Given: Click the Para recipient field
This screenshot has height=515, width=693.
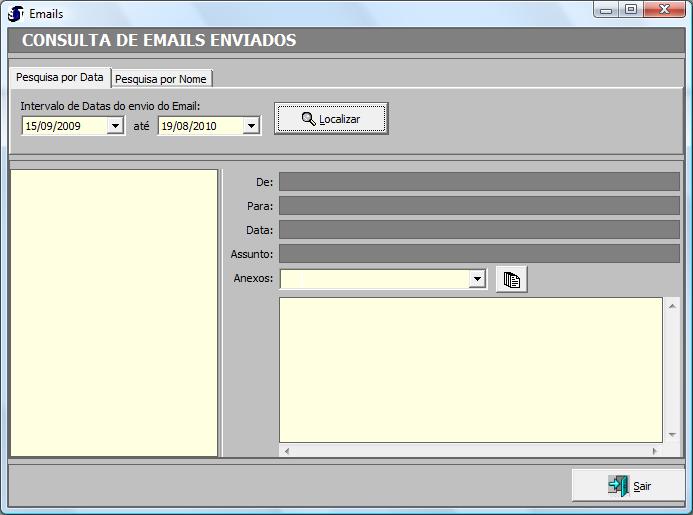Looking at the screenshot, I should 478,206.
